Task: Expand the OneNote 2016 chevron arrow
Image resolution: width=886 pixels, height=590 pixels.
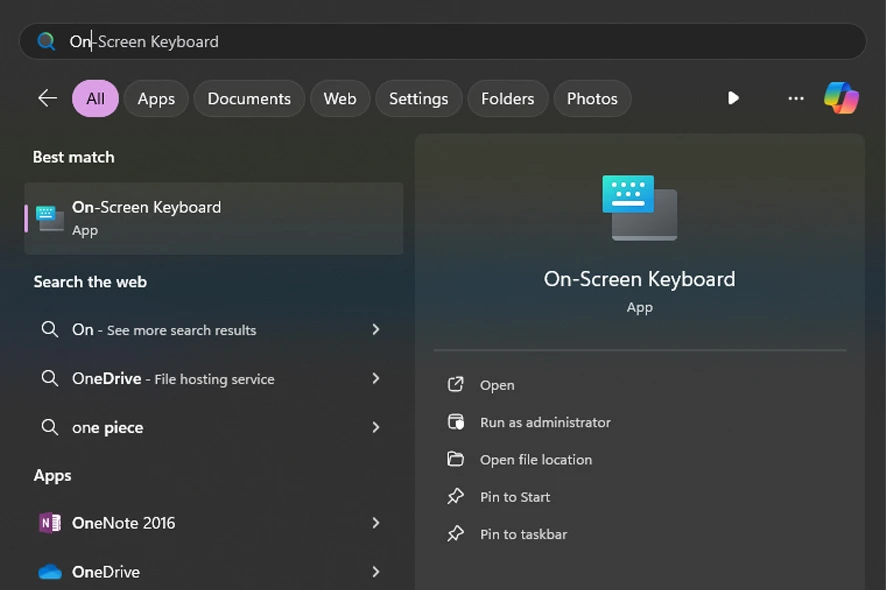Action: (x=376, y=523)
